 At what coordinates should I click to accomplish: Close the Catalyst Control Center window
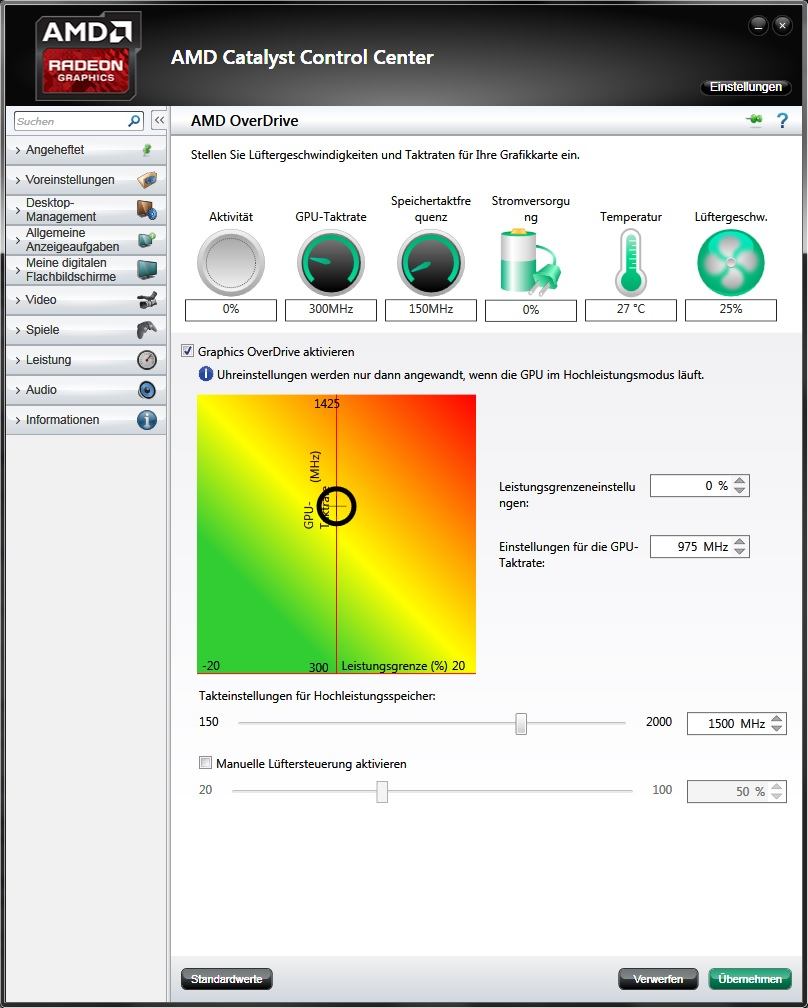782,26
